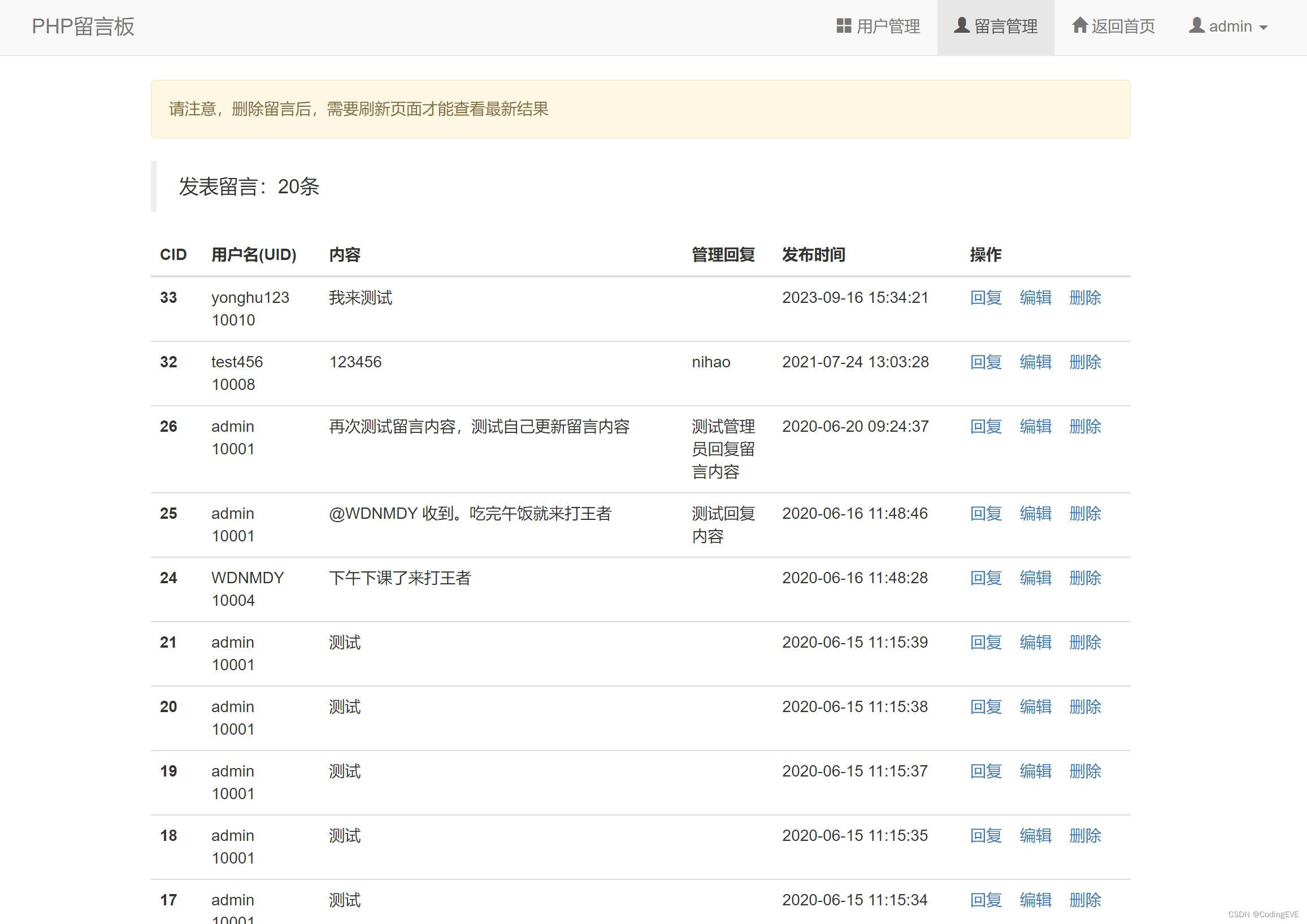1307x924 pixels.
Task: Click the 发表留言：20条 heading
Action: 249,186
